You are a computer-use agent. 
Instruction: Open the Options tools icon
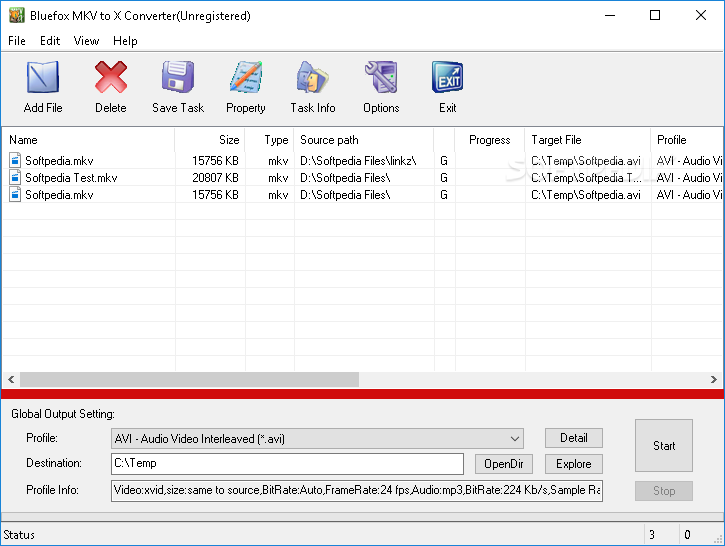point(381,77)
